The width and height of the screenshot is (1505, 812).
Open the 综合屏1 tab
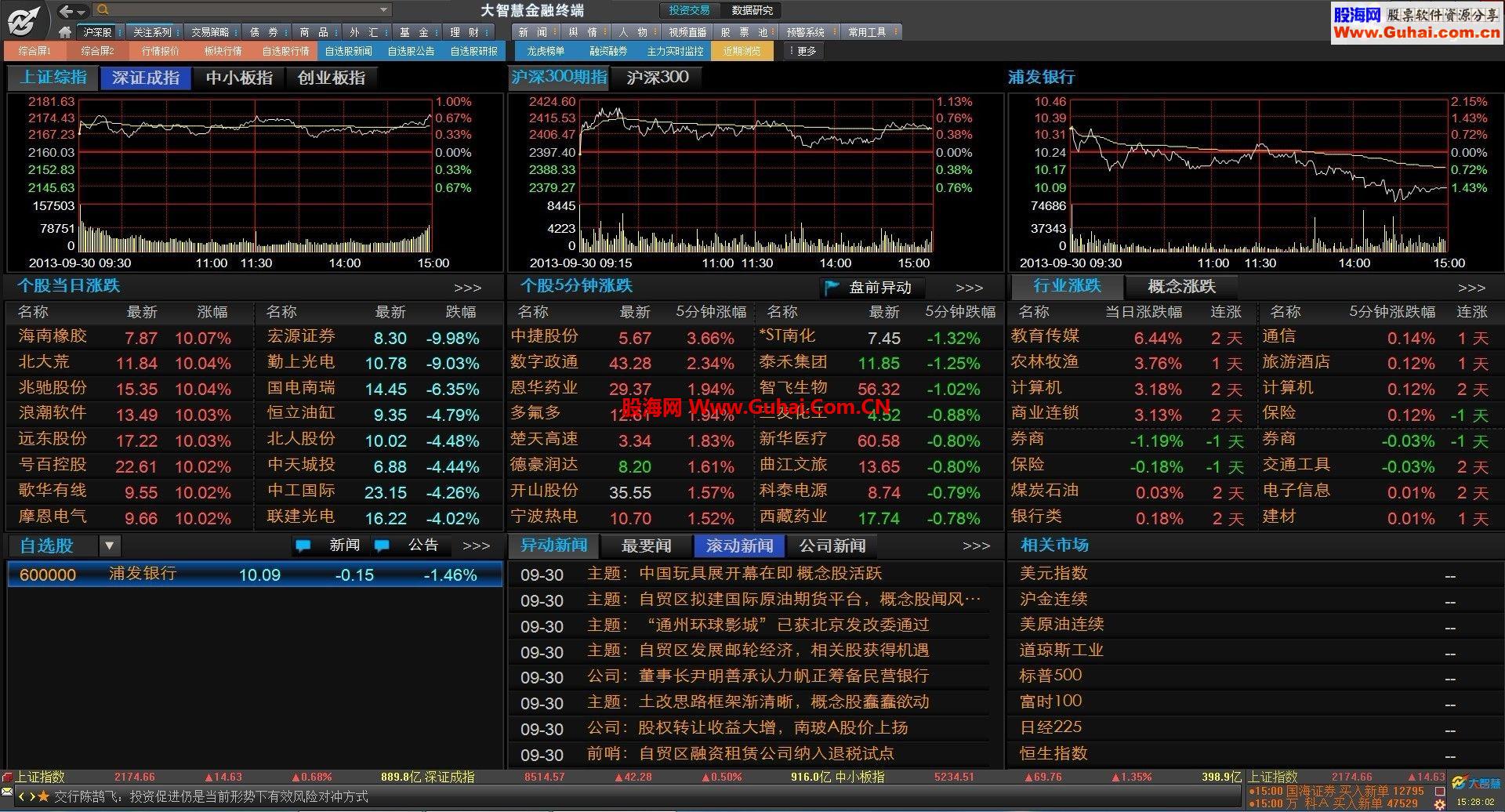(34, 51)
